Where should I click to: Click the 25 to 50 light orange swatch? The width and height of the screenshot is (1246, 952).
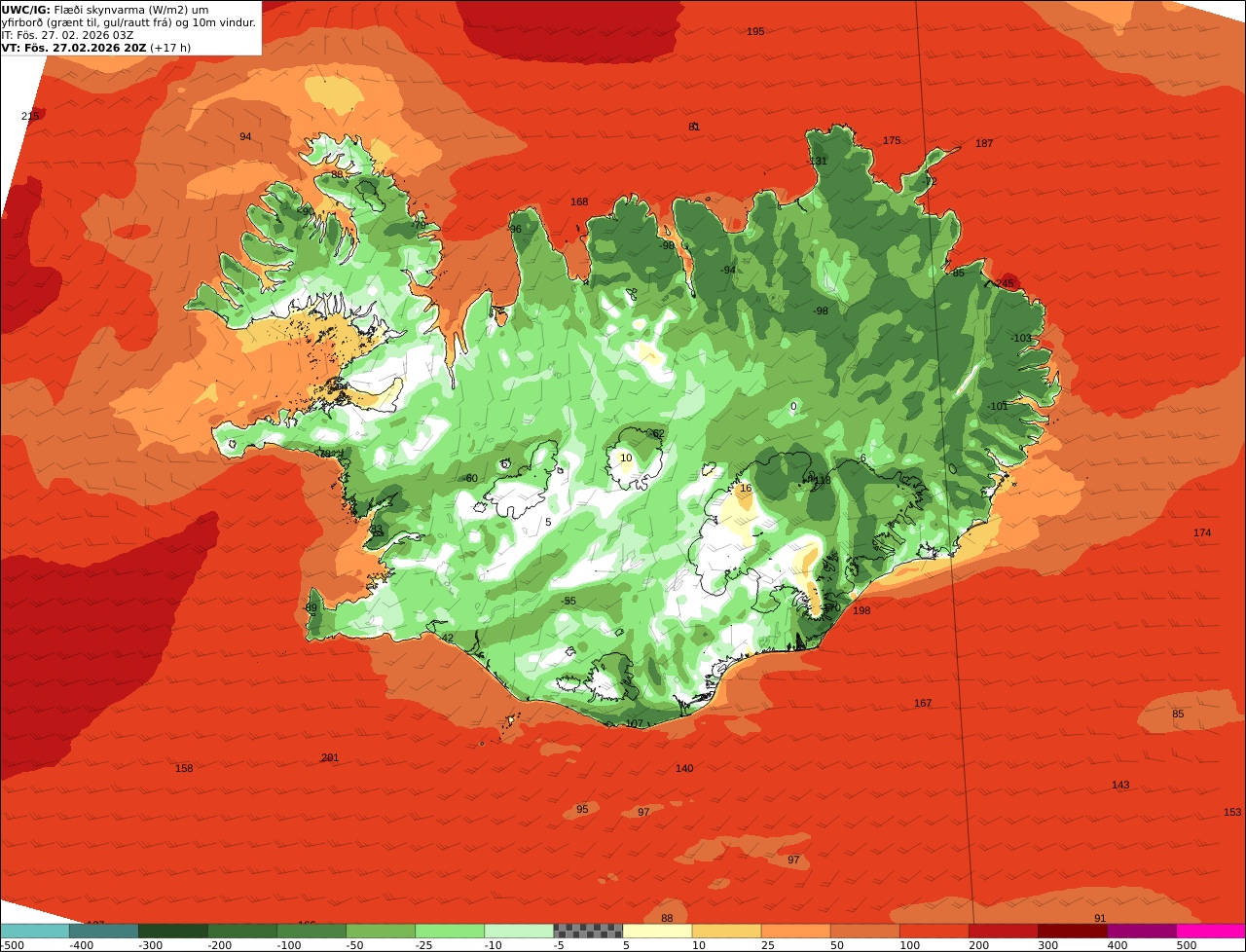(x=795, y=931)
